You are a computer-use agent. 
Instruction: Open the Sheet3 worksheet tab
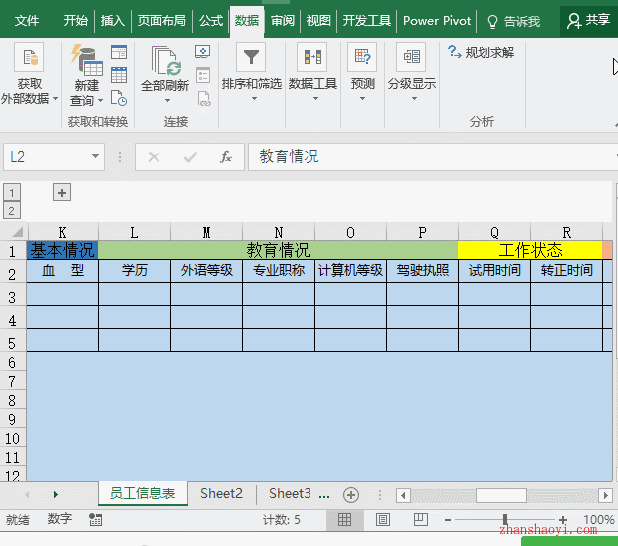click(290, 494)
